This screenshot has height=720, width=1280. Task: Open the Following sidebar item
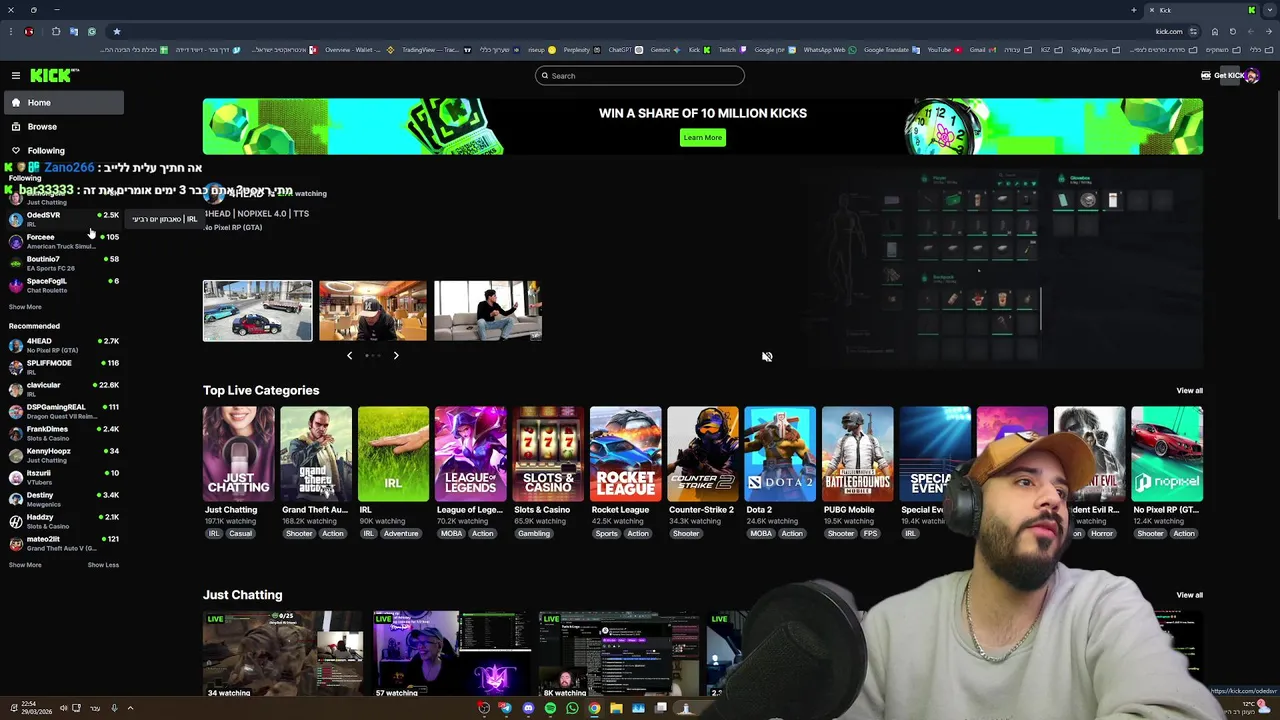63,151
